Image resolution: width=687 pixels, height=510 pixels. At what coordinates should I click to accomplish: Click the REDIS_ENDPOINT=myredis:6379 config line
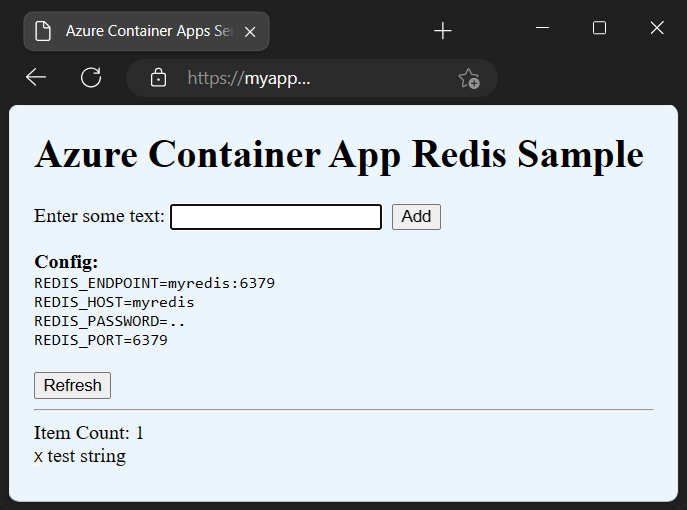coord(154,283)
